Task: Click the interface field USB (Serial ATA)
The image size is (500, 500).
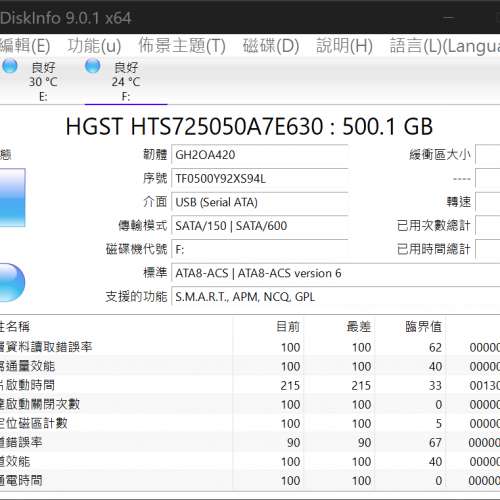Action: (x=260, y=202)
